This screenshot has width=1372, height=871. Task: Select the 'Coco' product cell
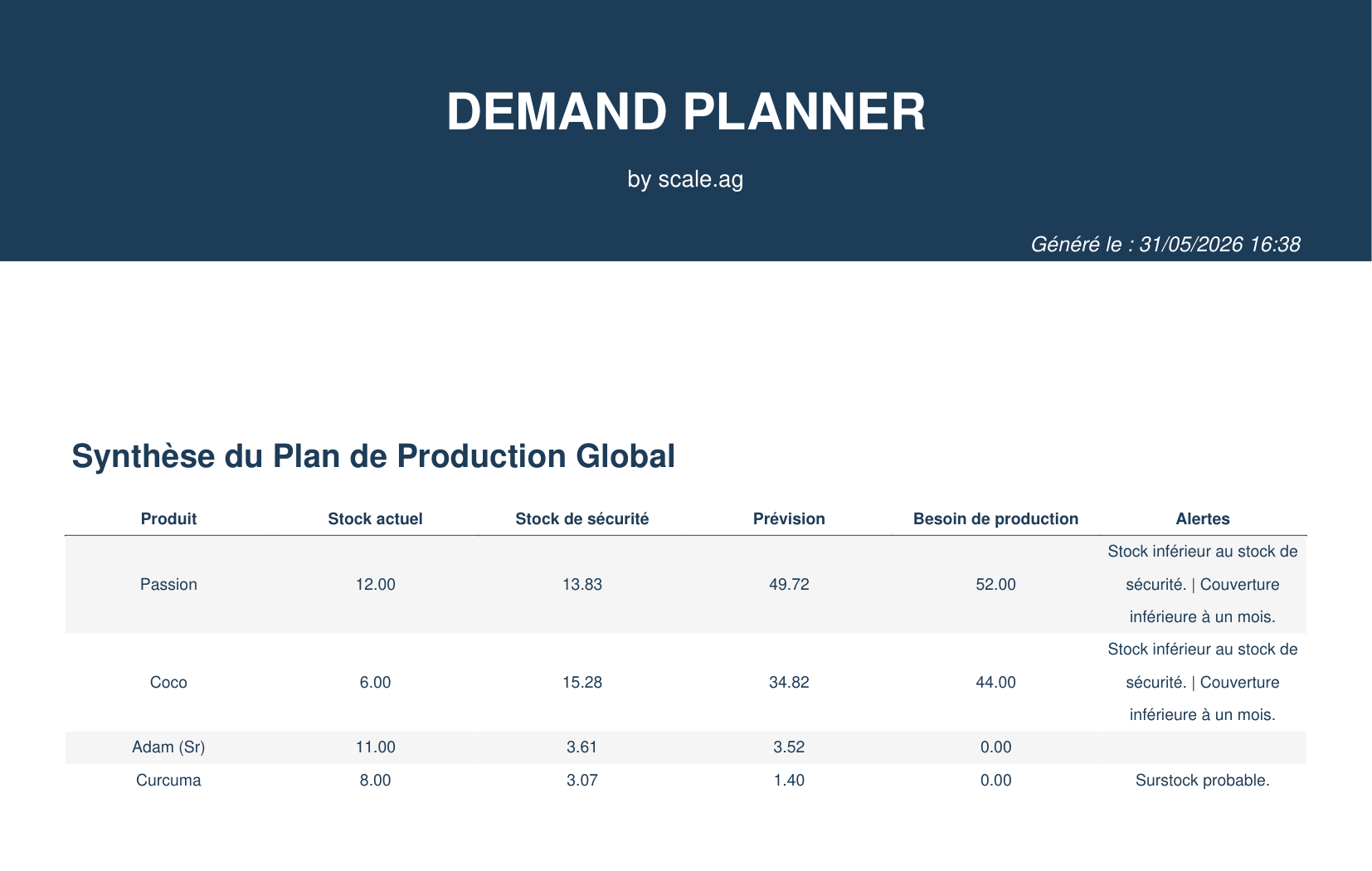(x=168, y=683)
